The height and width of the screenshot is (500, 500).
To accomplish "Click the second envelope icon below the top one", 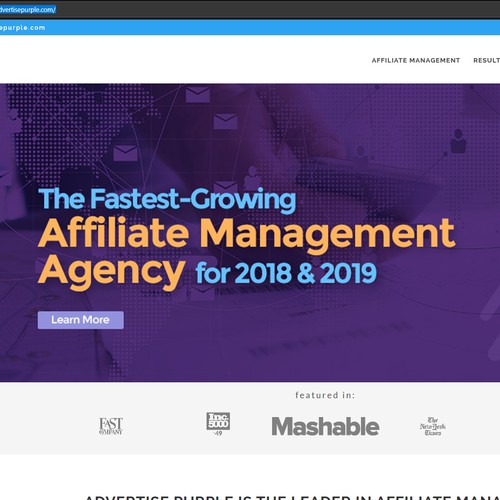I will pos(225,121).
